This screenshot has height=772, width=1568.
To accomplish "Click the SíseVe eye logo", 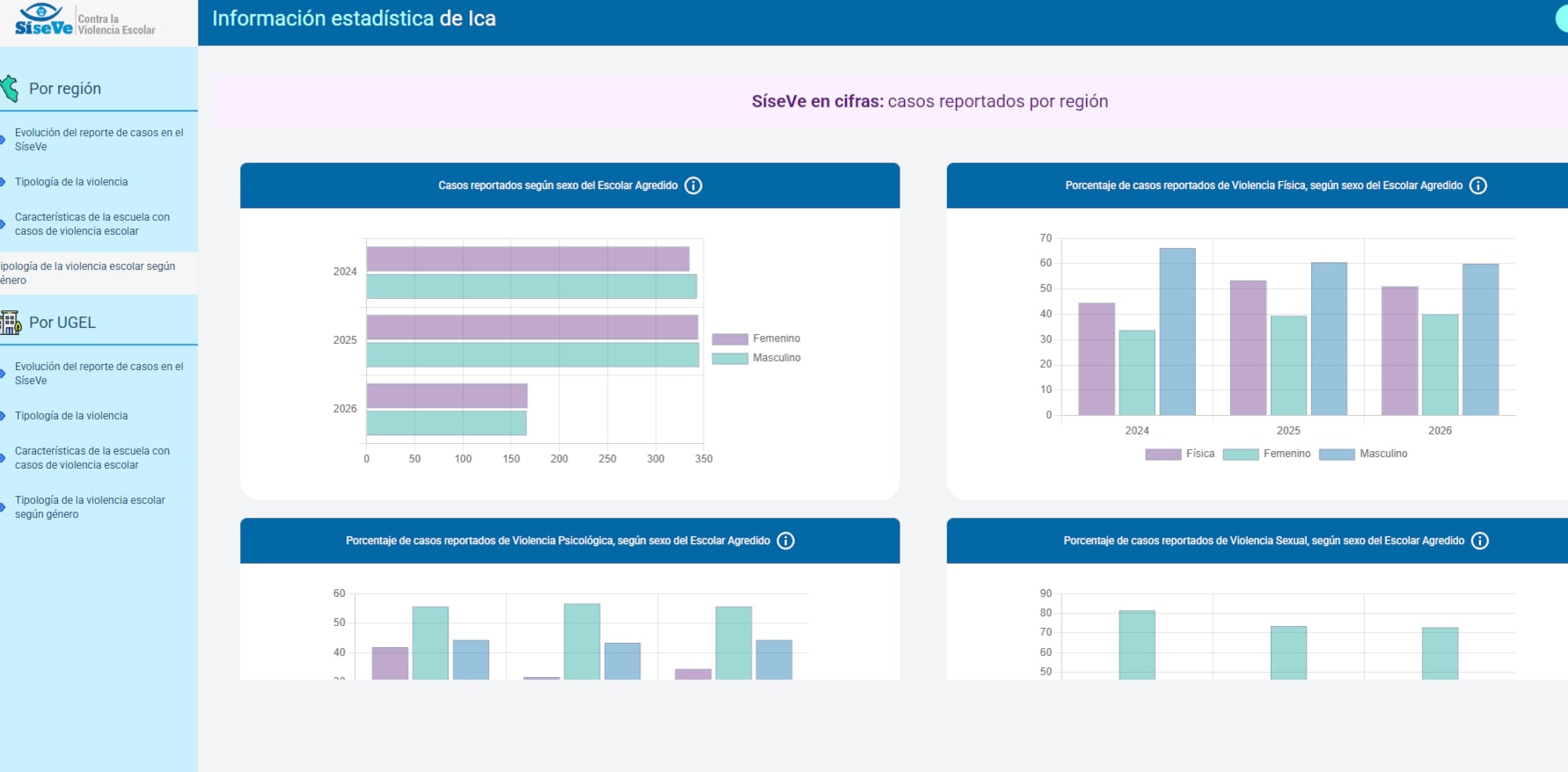I will click(x=43, y=18).
